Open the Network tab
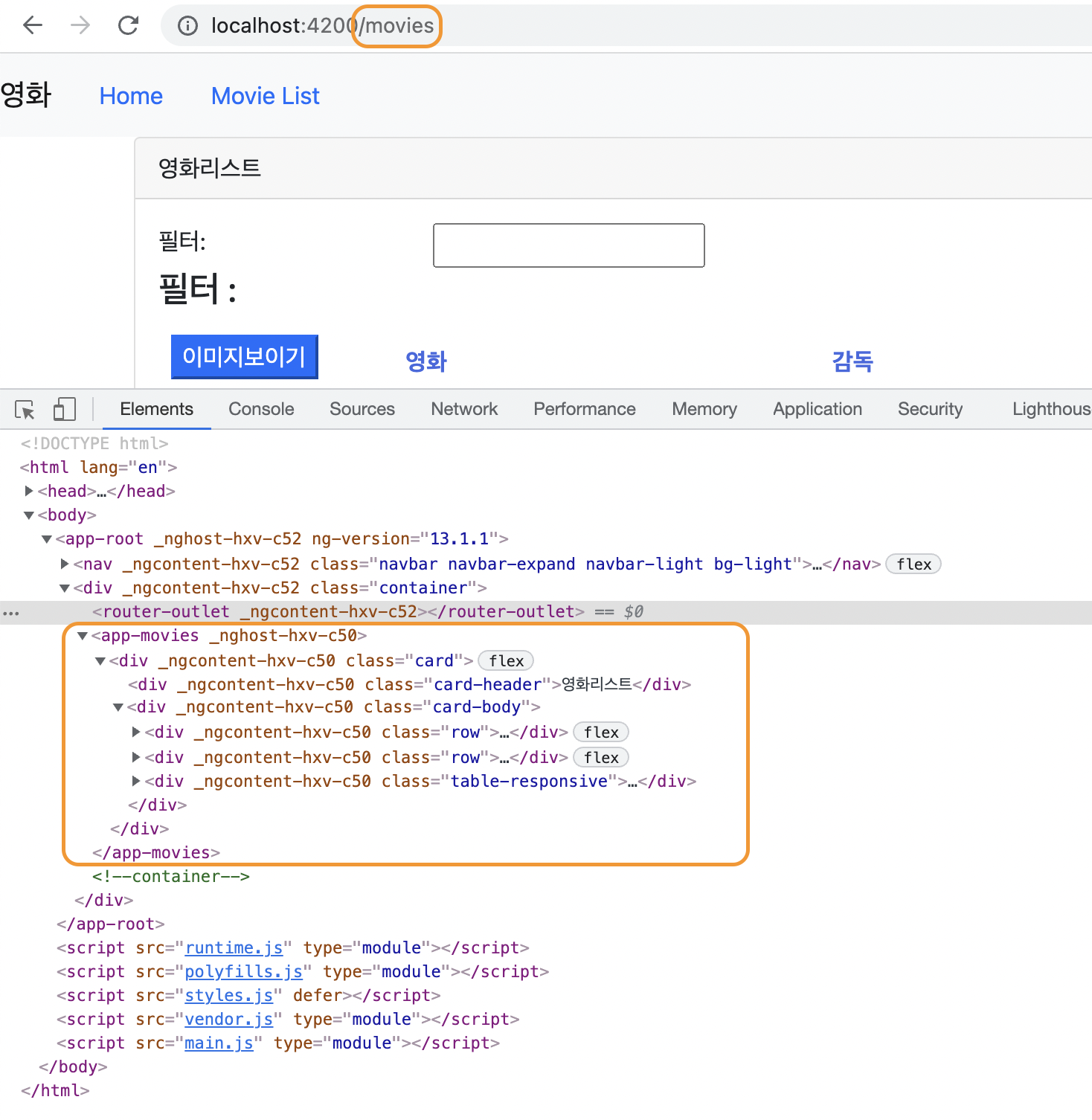Image resolution: width=1092 pixels, height=1120 pixels. pos(464,409)
